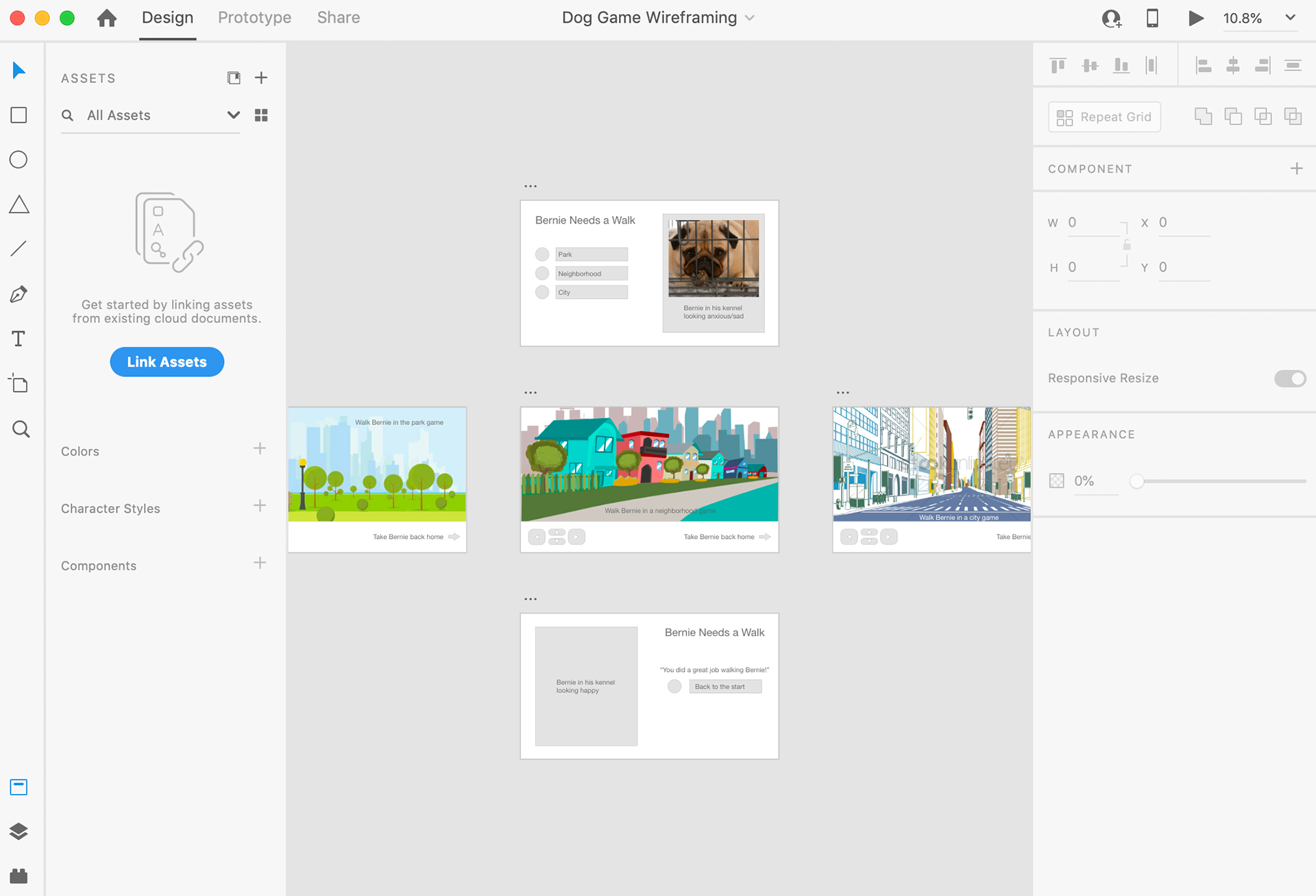Image resolution: width=1316 pixels, height=896 pixels.
Task: Click the boolean Intersect icon
Action: pyautogui.click(x=1263, y=117)
